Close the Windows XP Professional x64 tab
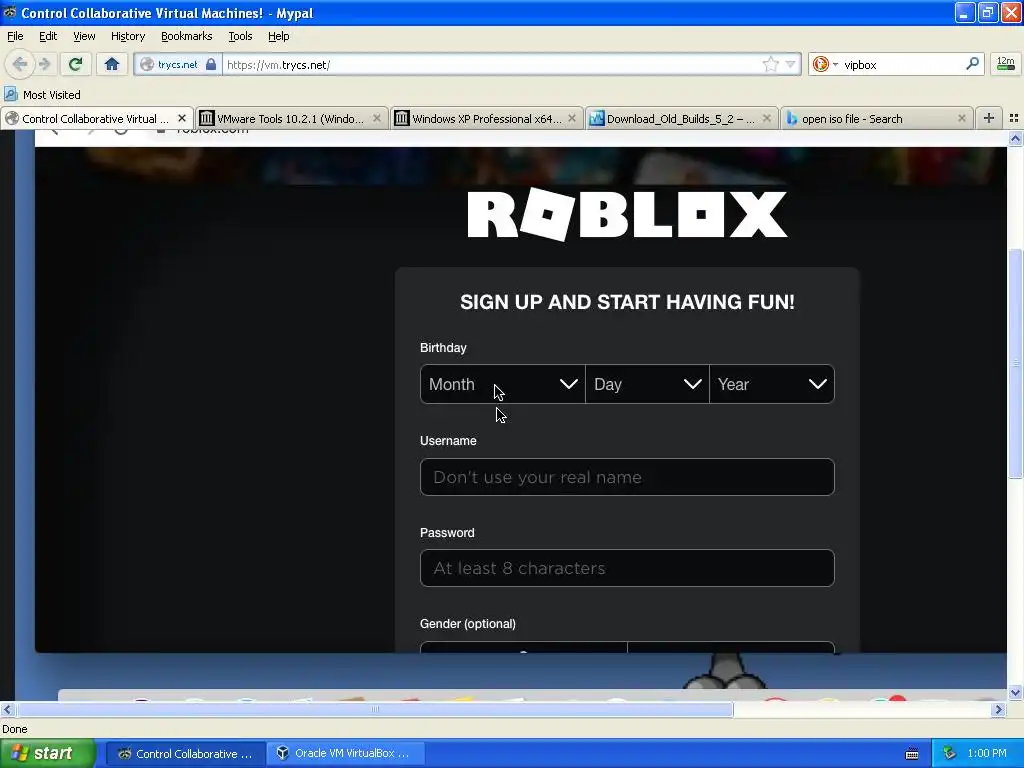Image resolution: width=1024 pixels, height=768 pixels. [572, 118]
